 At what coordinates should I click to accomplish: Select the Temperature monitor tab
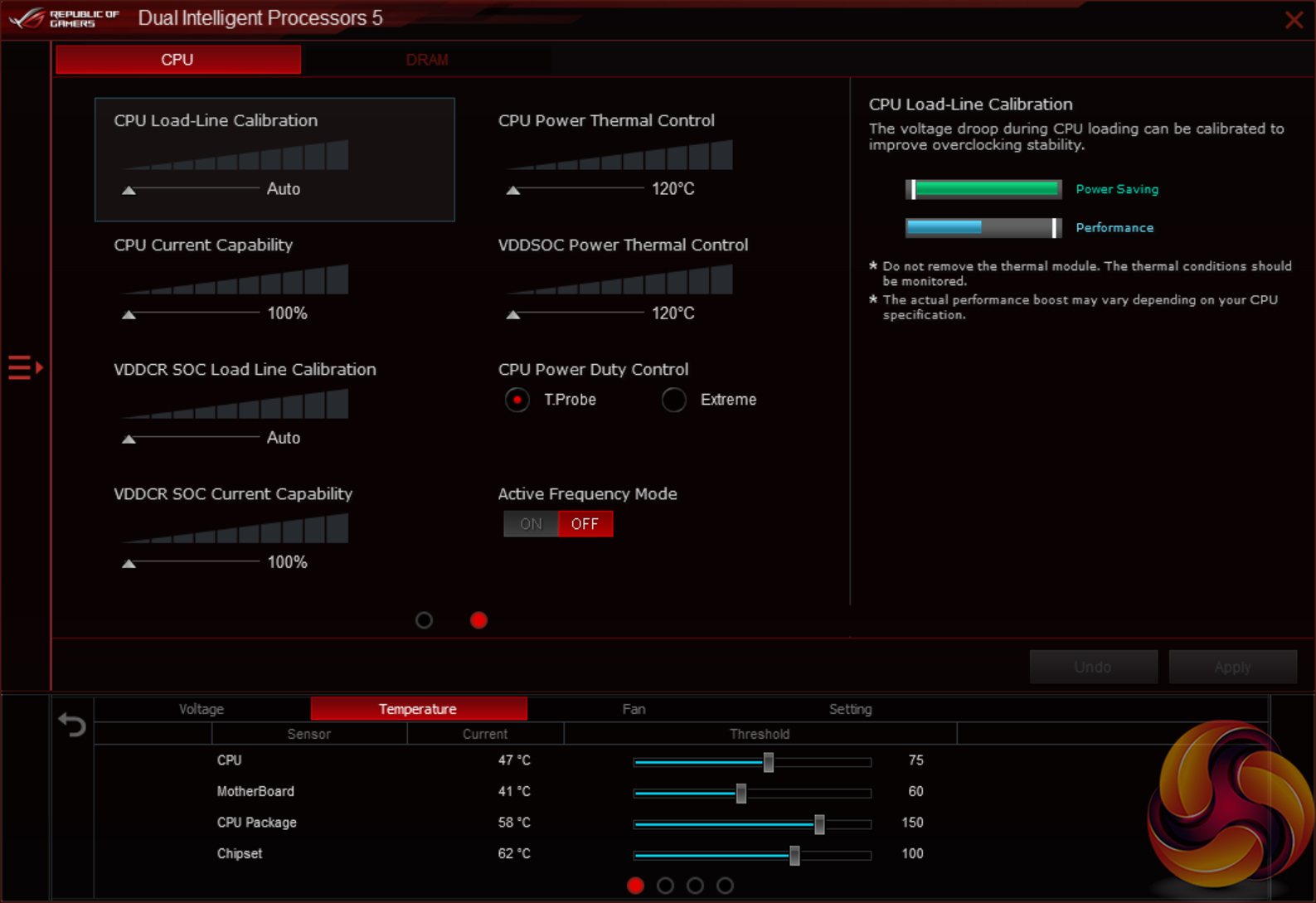419,709
